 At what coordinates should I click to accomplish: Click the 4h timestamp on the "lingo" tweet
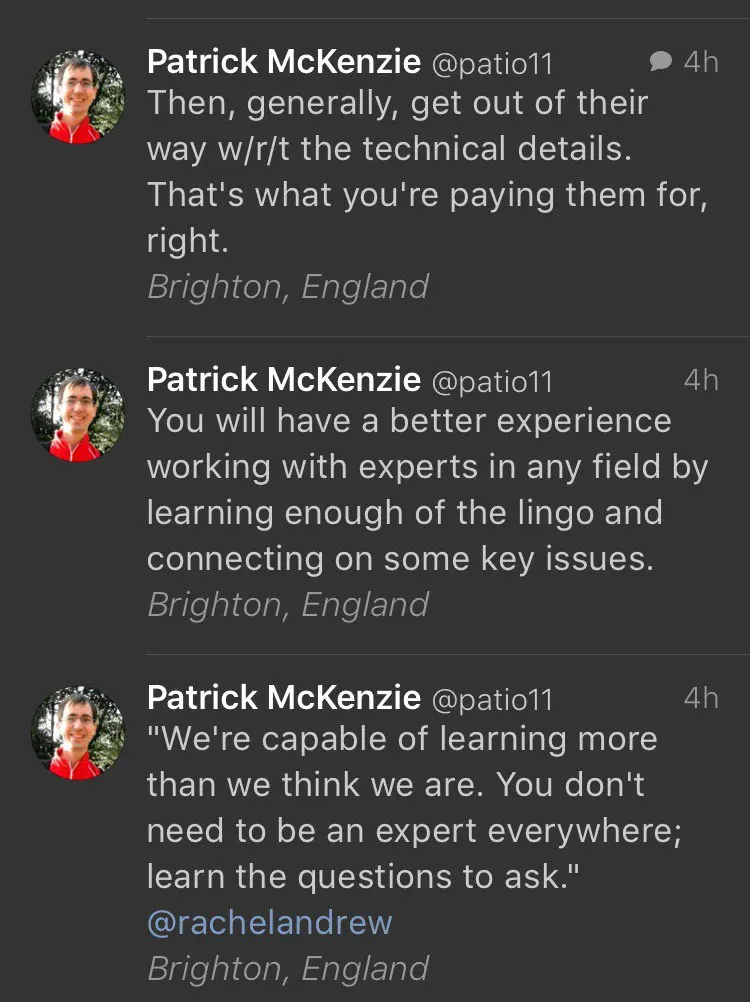(701, 380)
